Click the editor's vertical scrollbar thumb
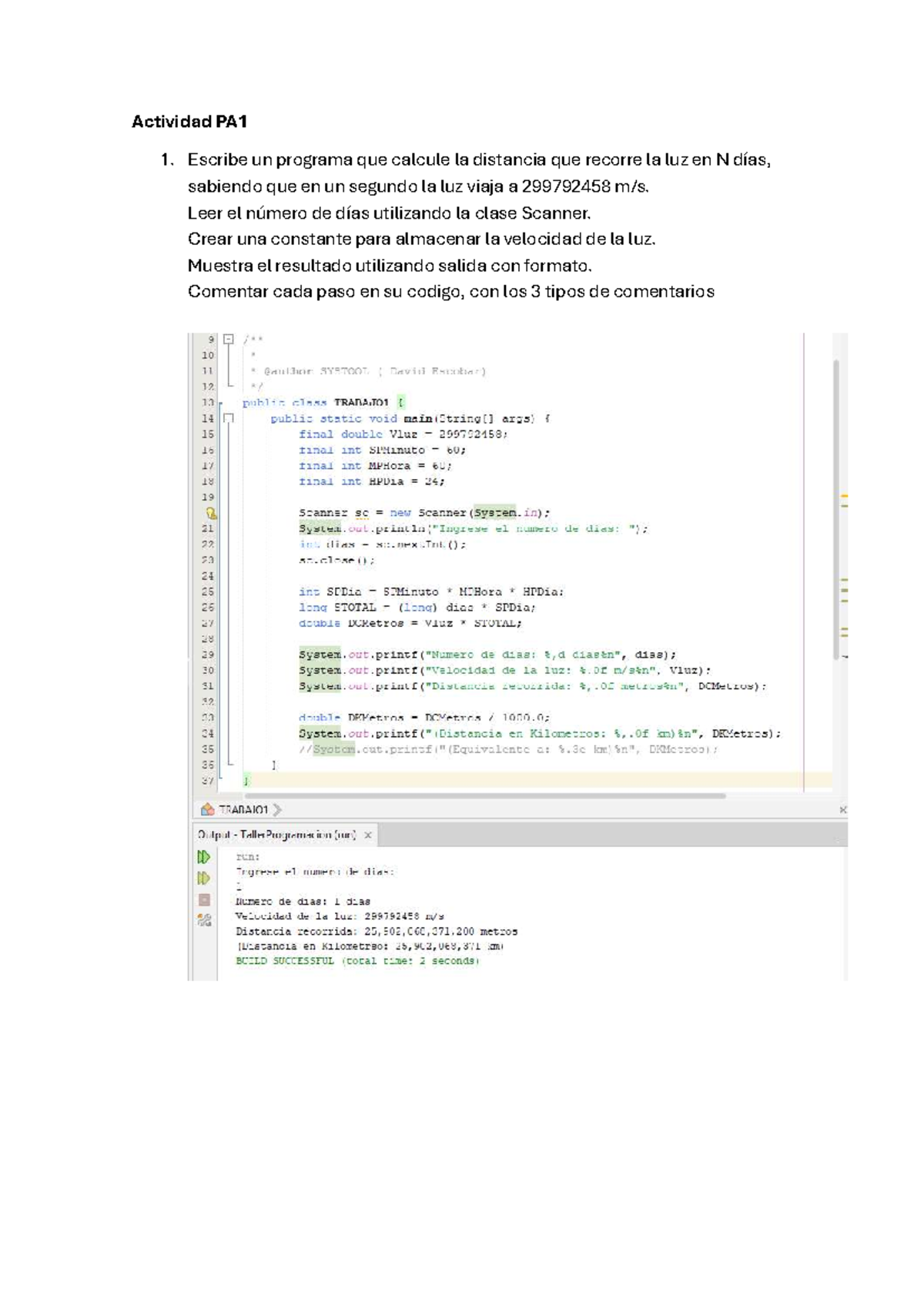 [x=836, y=508]
